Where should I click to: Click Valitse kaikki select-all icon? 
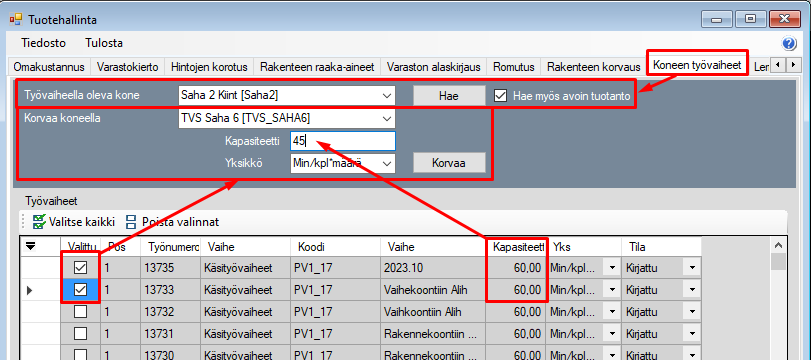(x=39, y=222)
